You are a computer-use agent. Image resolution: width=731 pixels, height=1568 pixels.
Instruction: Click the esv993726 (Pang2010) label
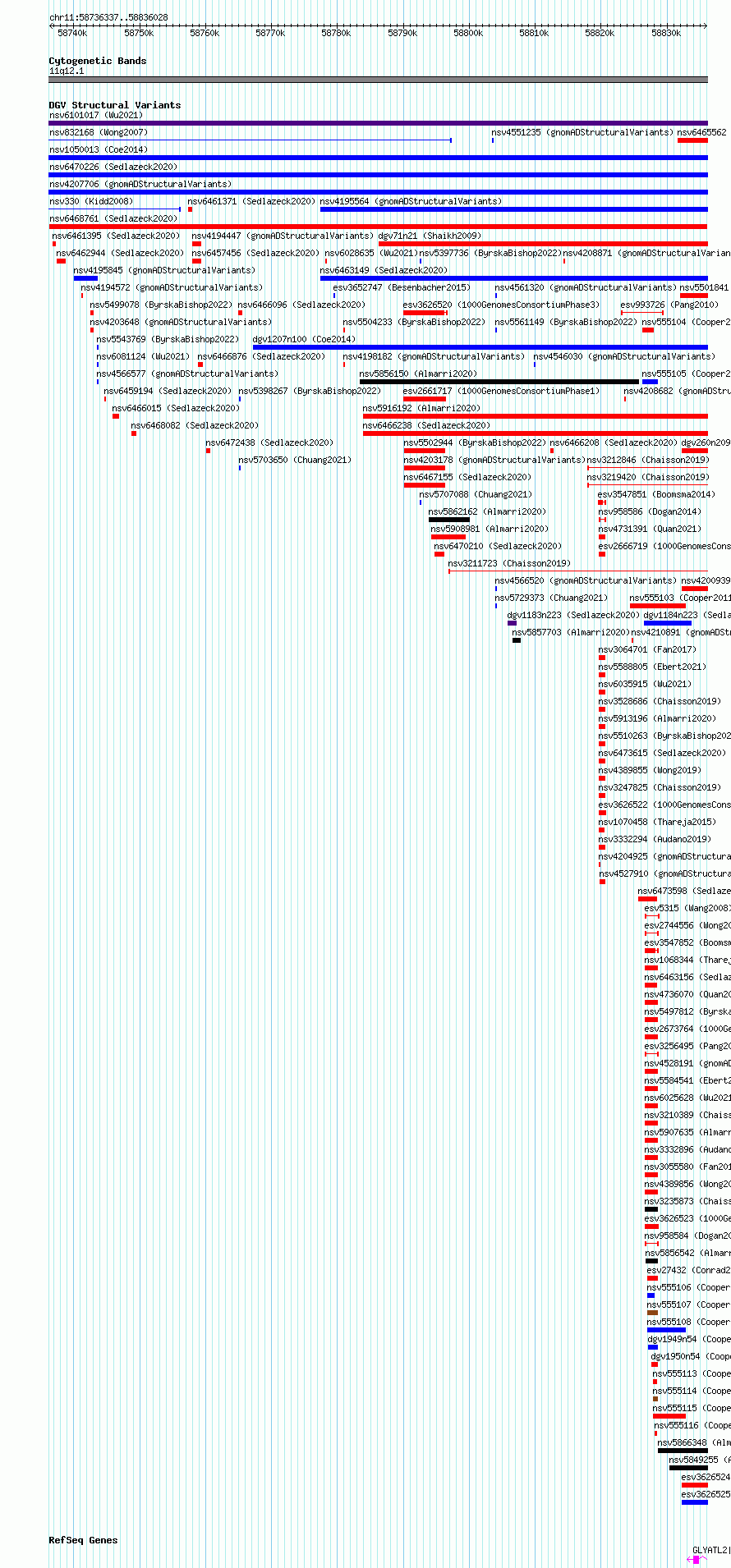(x=669, y=305)
